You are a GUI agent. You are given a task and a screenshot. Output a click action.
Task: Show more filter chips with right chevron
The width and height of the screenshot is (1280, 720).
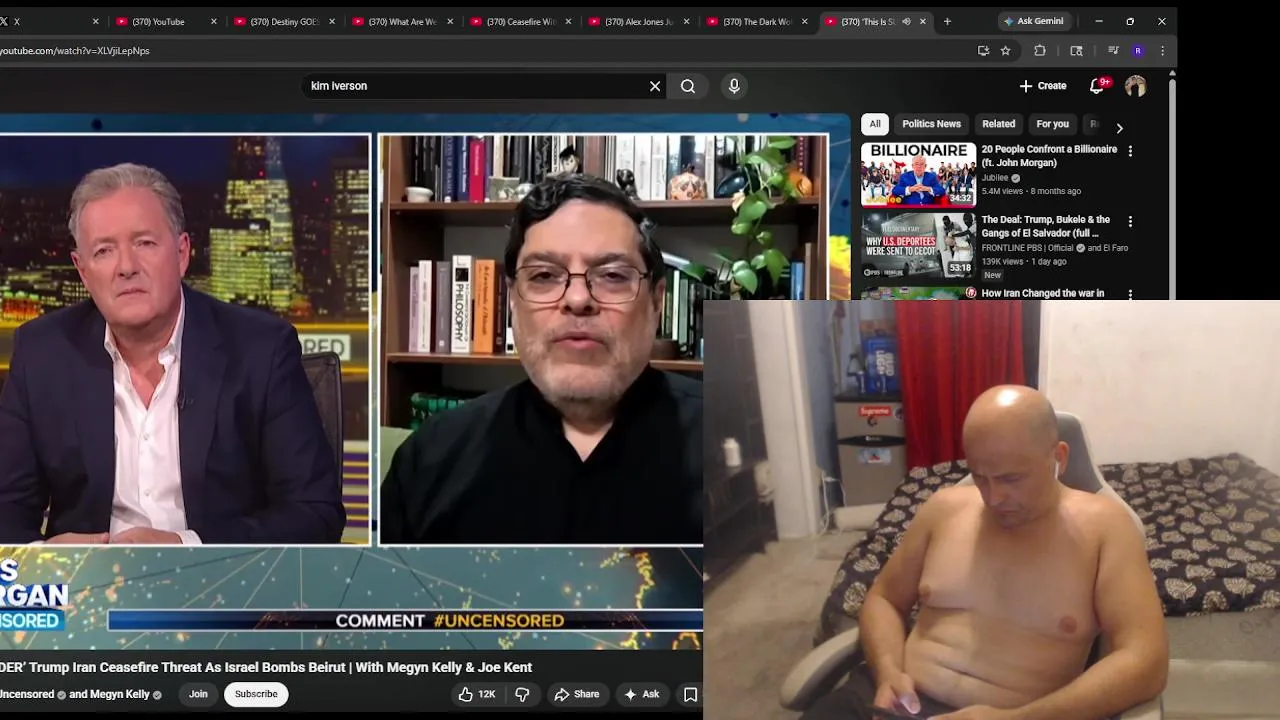pyautogui.click(x=1119, y=128)
